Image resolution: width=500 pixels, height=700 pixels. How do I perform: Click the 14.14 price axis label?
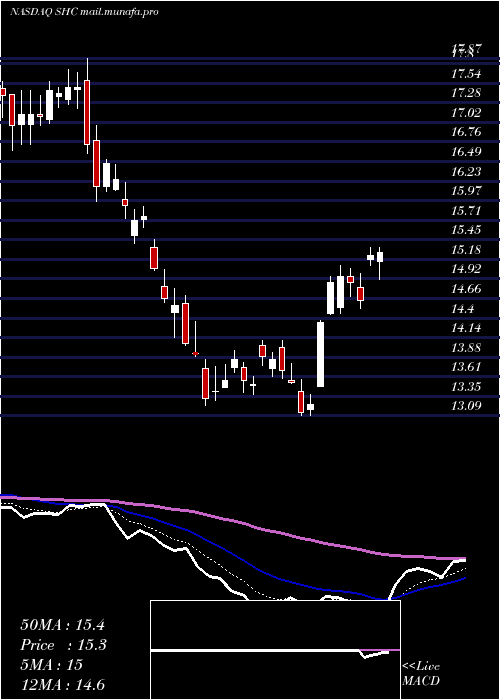pos(466,328)
